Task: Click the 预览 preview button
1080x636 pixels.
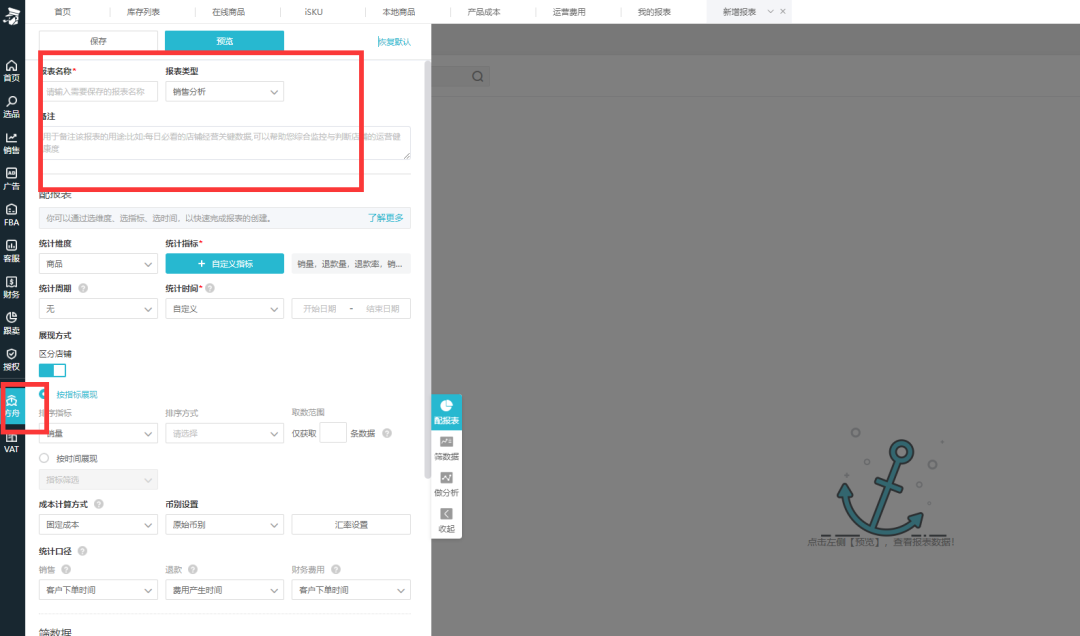Action: tap(225, 41)
